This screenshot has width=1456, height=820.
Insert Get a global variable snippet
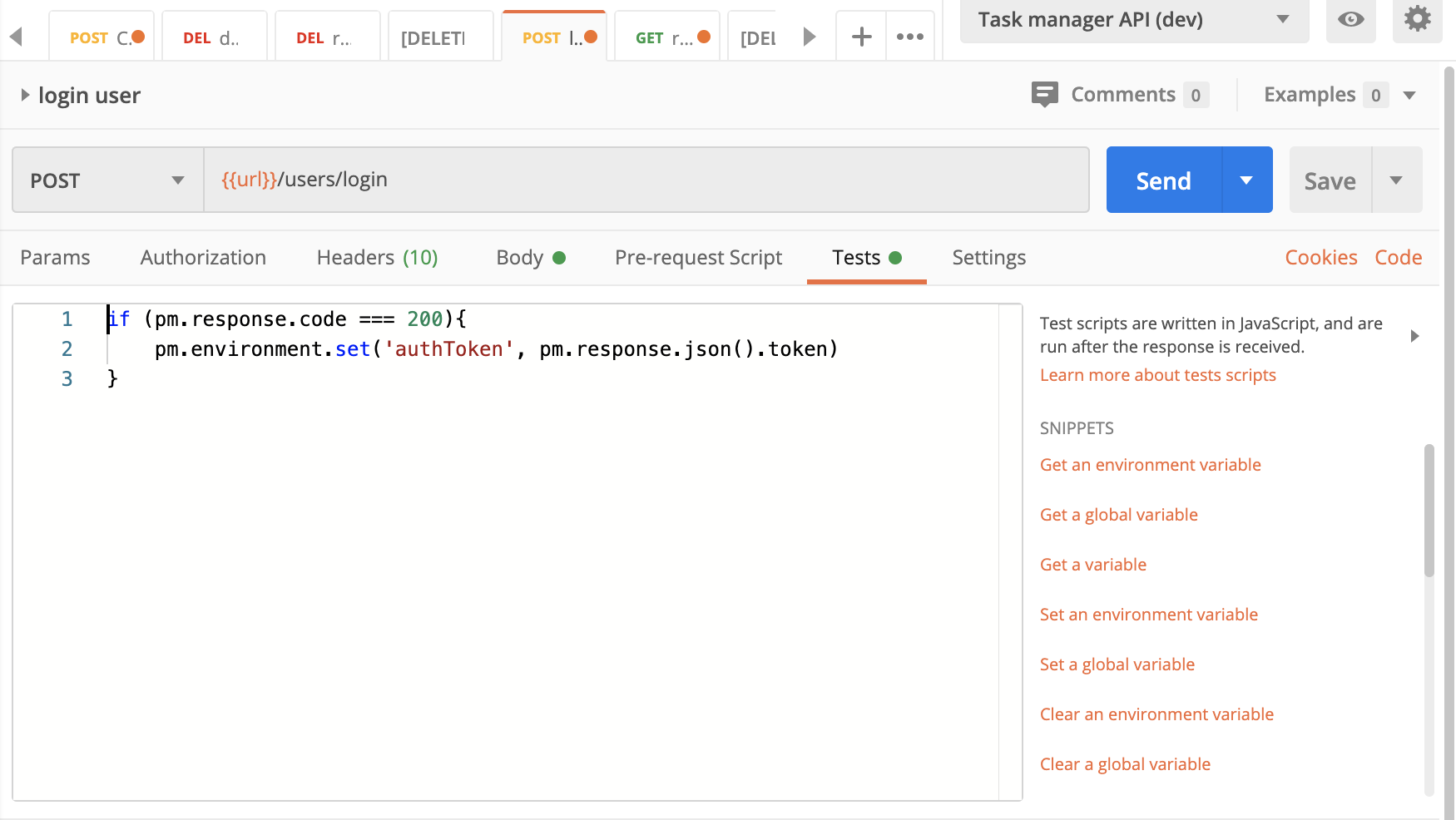pos(1118,515)
